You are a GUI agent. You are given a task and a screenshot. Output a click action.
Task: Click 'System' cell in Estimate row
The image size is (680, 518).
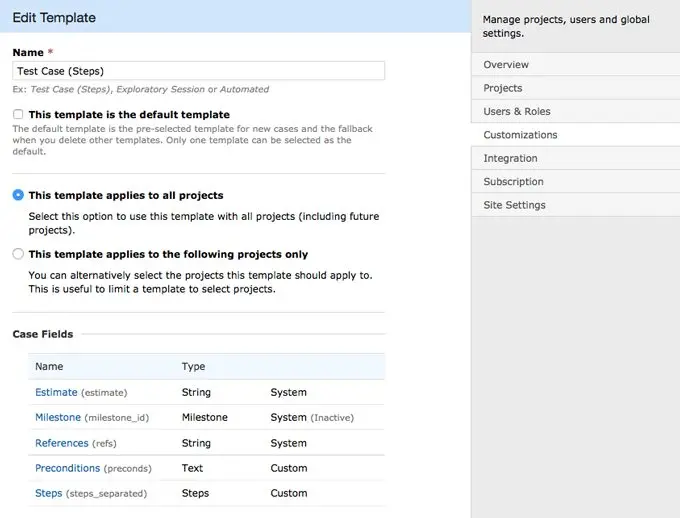[x=288, y=392]
